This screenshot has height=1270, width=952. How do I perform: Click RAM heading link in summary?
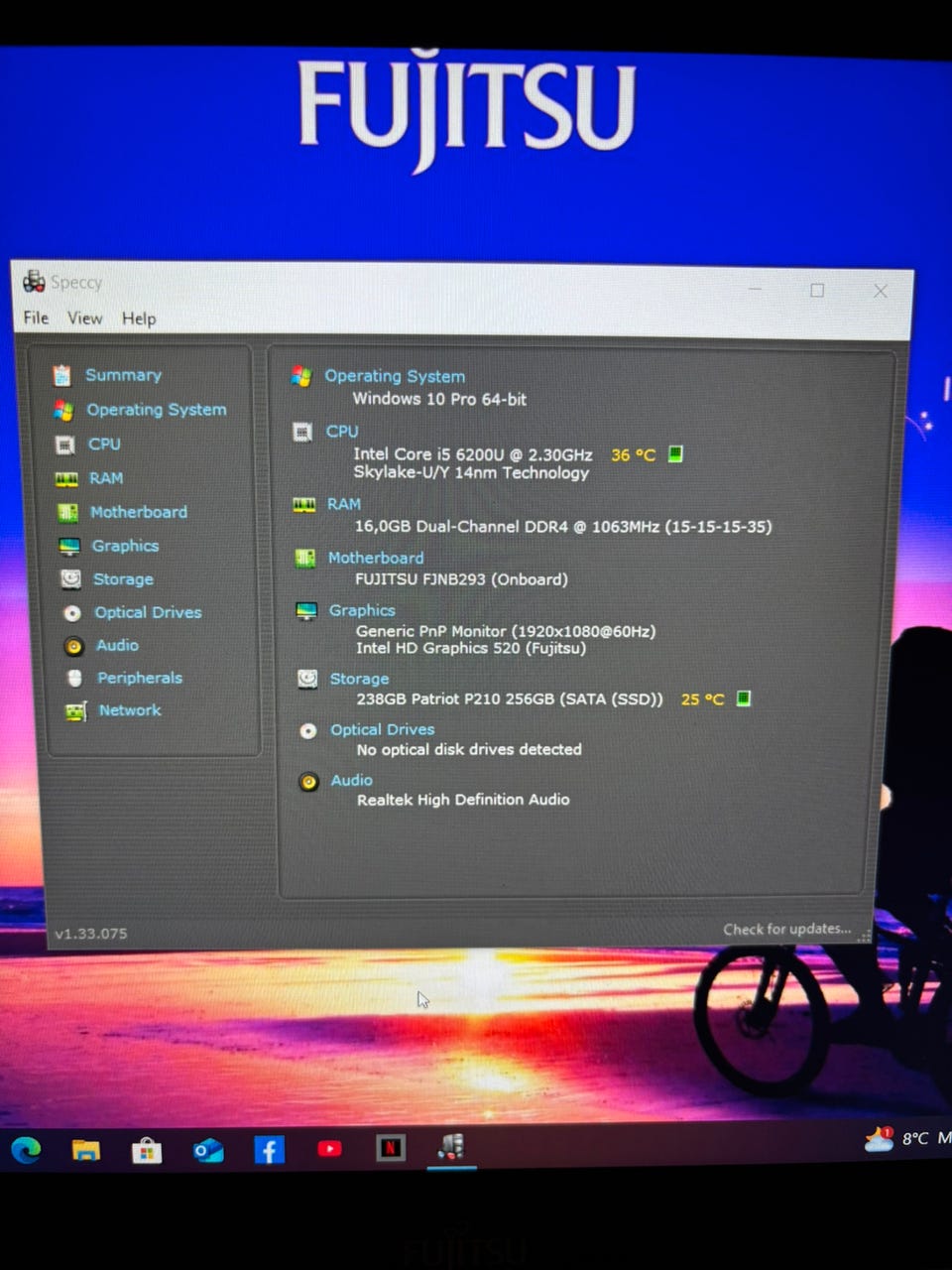click(344, 504)
